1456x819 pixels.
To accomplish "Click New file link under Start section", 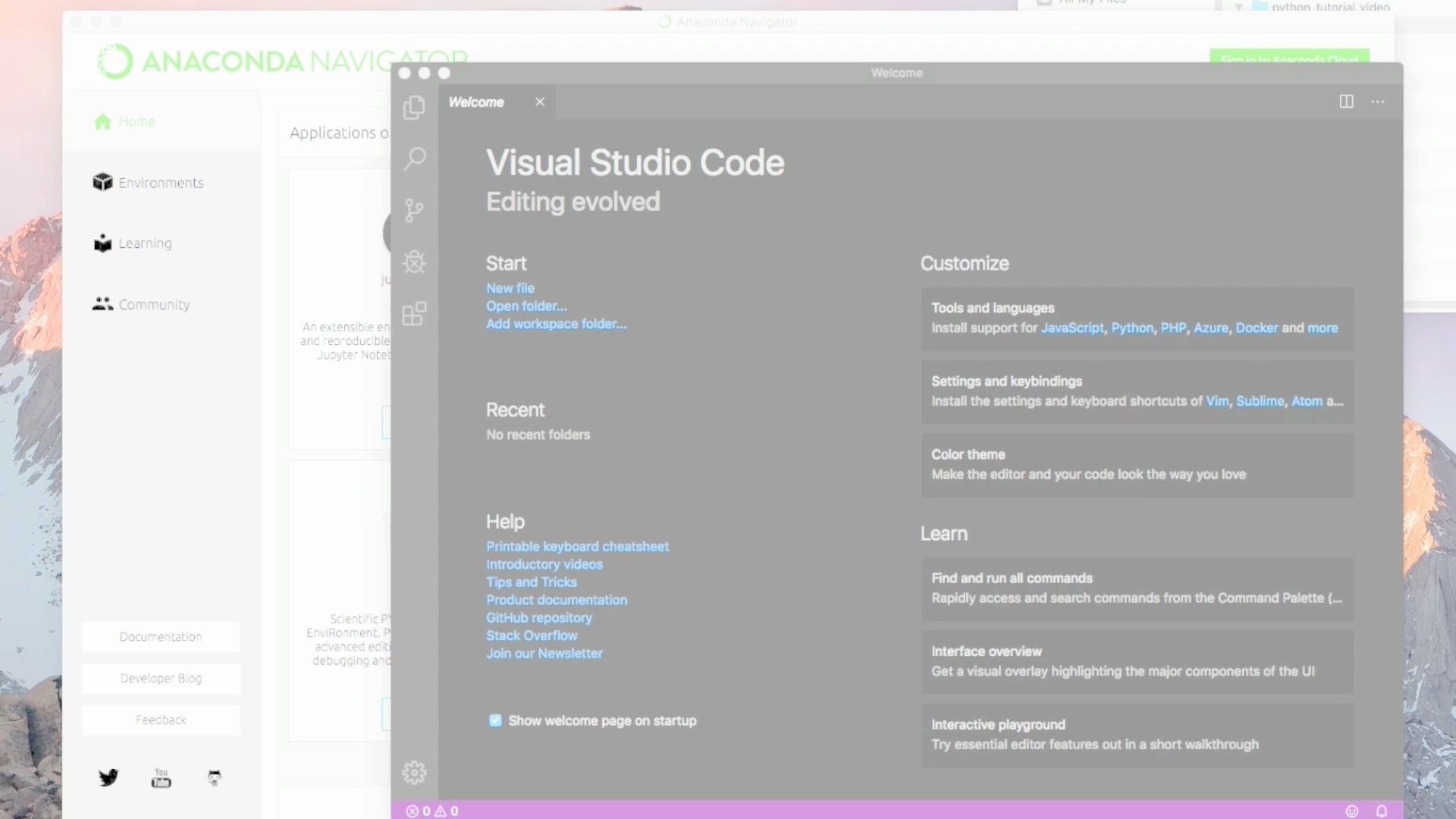I will click(x=510, y=288).
